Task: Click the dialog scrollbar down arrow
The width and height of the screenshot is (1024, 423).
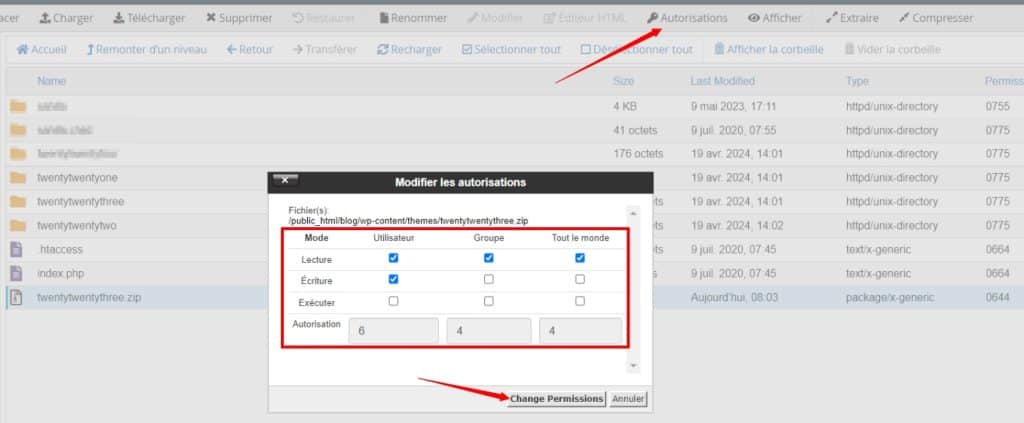Action: pos(633,366)
